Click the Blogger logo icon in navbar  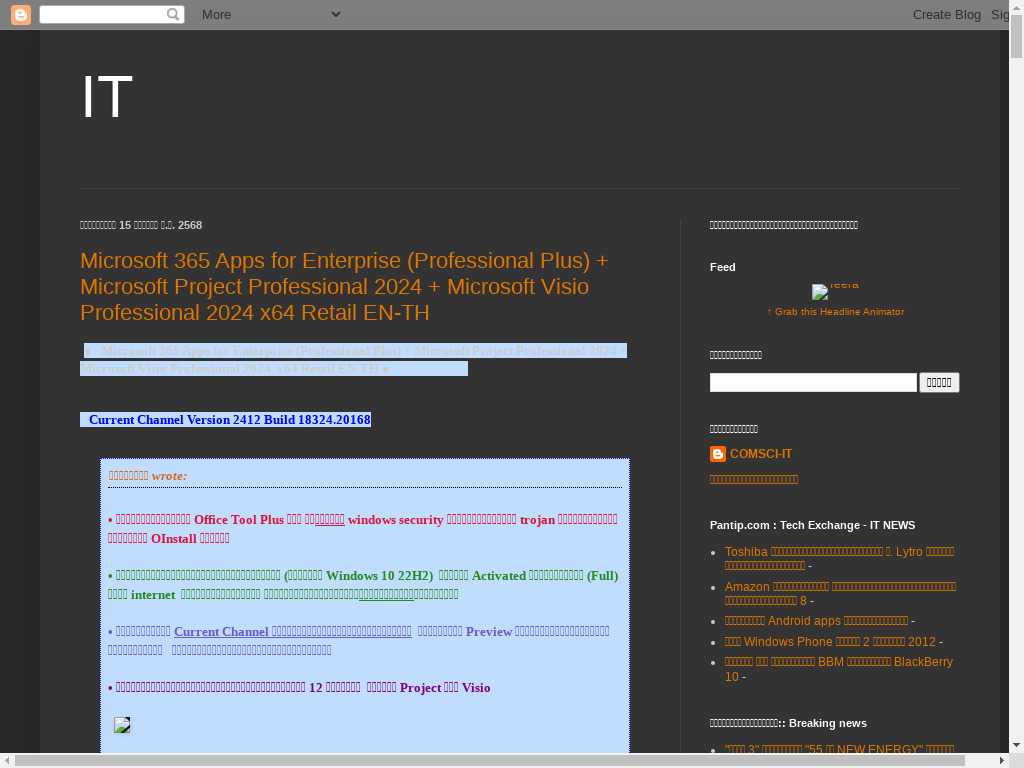(21, 14)
